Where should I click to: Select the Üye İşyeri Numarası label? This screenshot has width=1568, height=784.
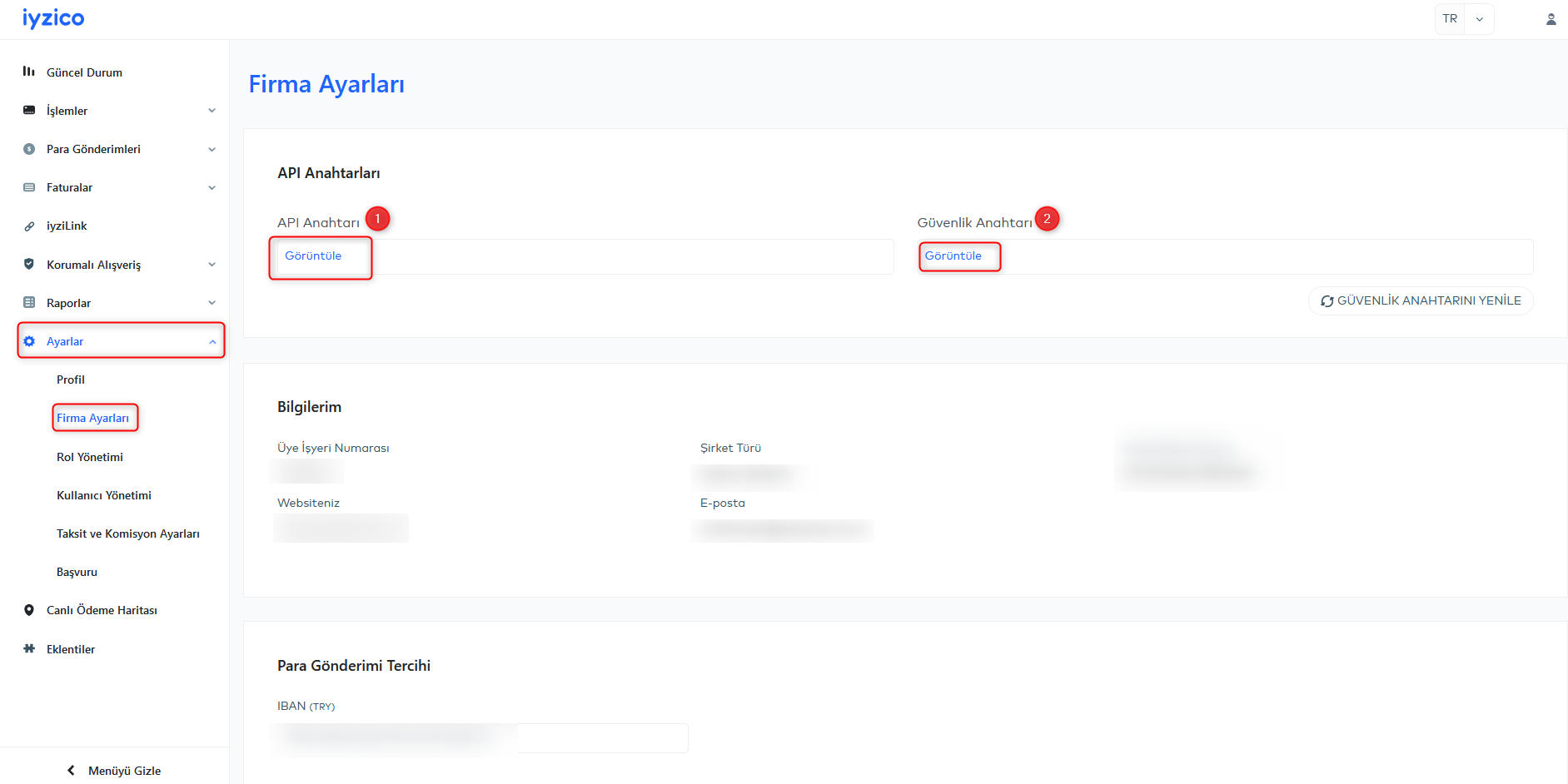[x=333, y=448]
